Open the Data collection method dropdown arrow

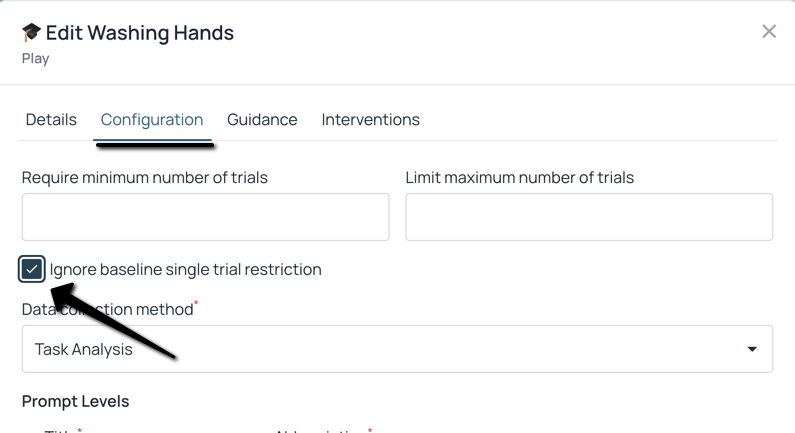pos(752,349)
